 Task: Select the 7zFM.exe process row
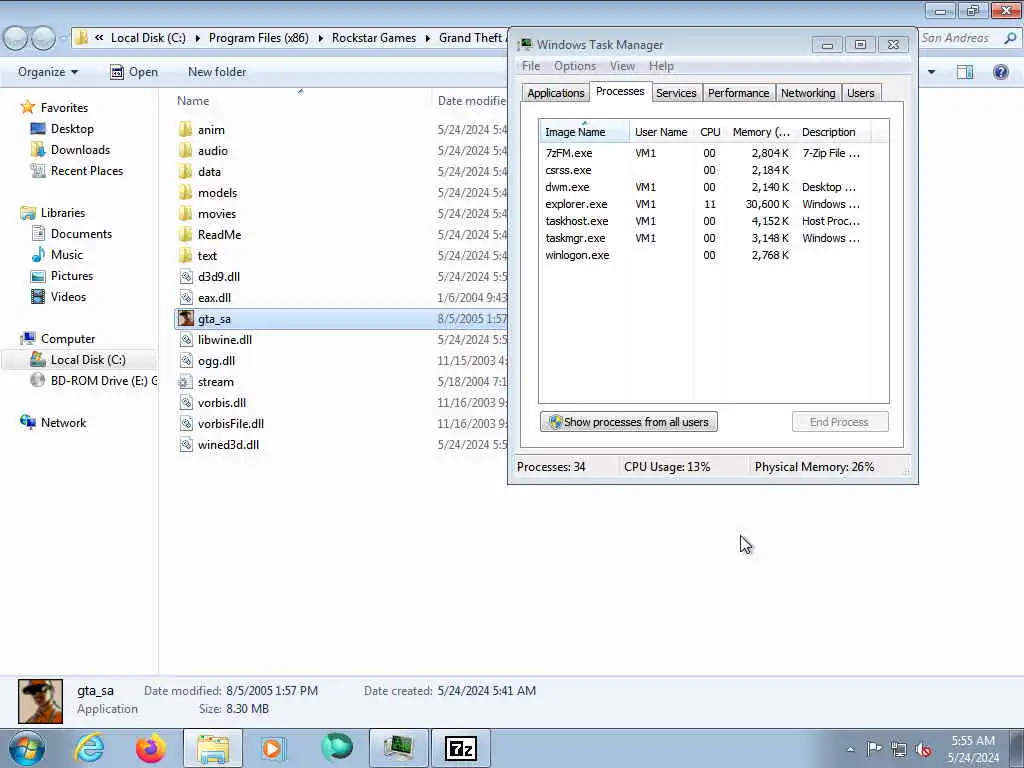(x=704, y=153)
